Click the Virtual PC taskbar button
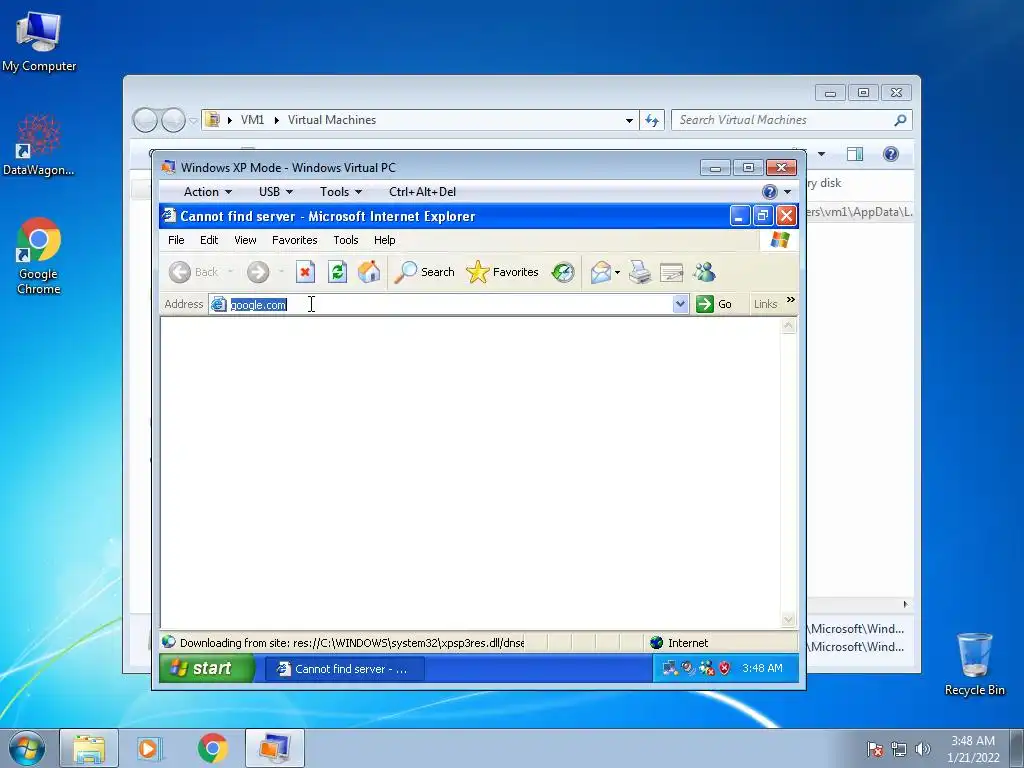The image size is (1024, 768). 275,748
